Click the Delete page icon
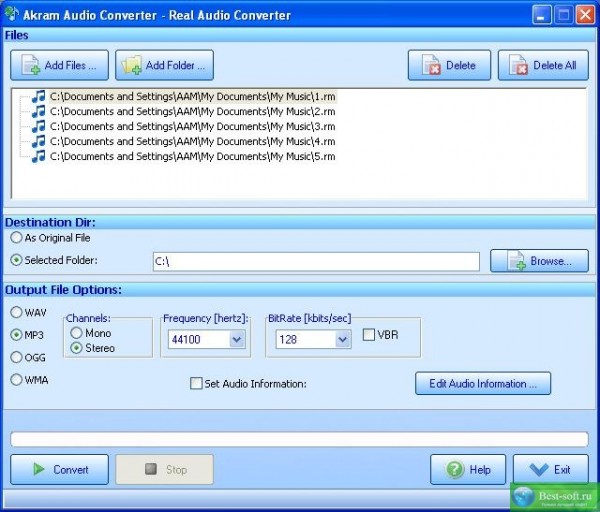600x512 pixels. pyautogui.click(x=431, y=65)
